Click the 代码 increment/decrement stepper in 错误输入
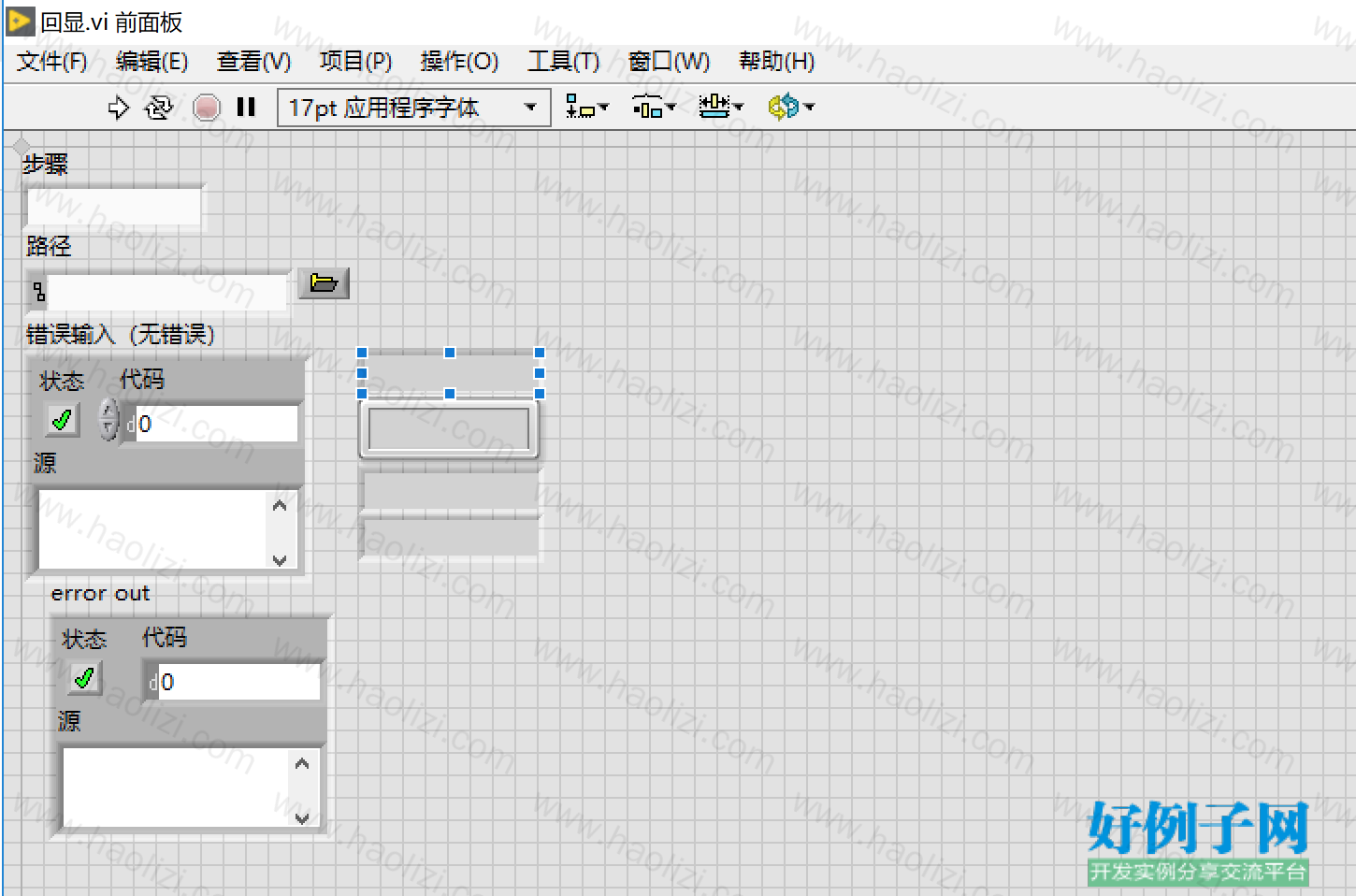Viewport: 1356px width, 896px height. point(108,419)
